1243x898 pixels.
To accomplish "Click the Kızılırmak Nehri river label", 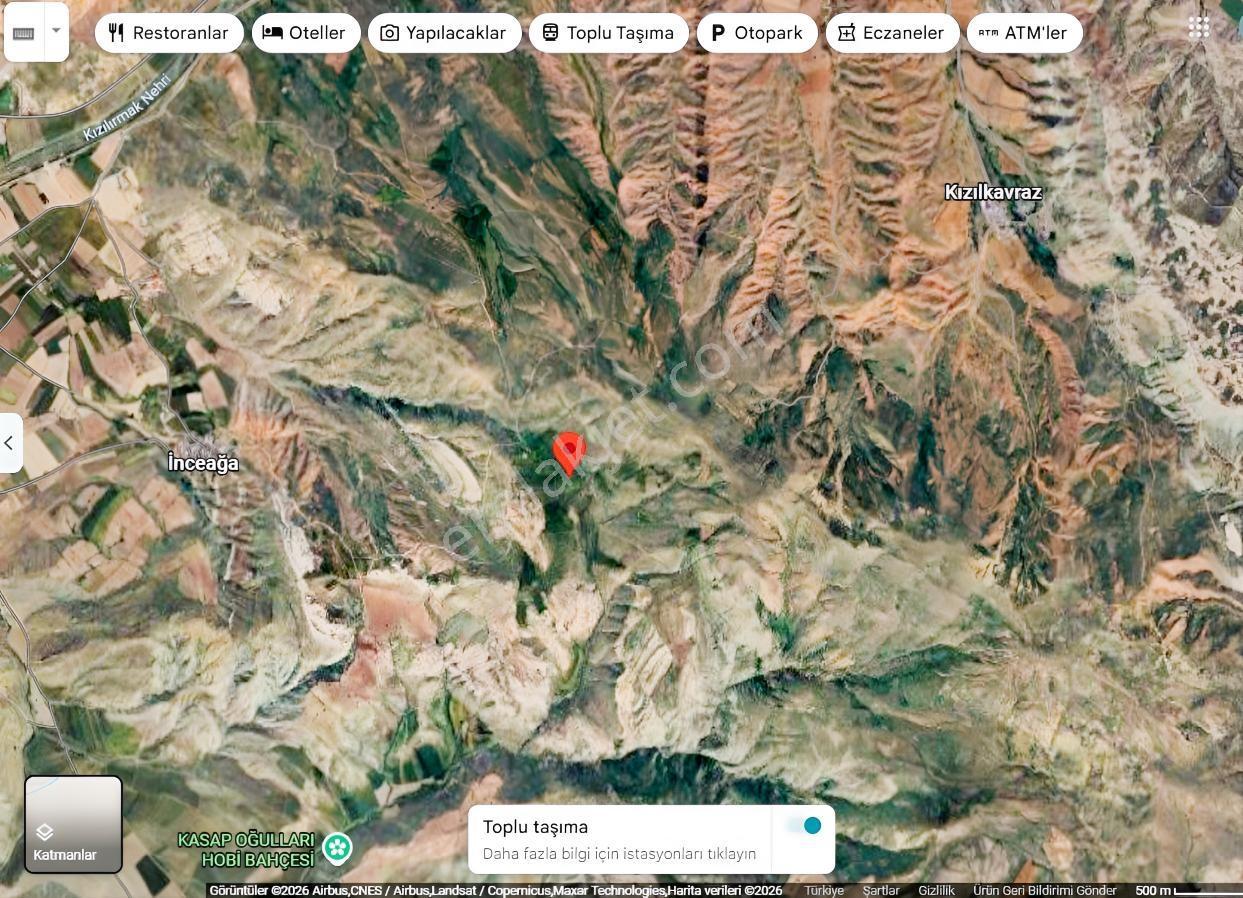I will pyautogui.click(x=127, y=107).
